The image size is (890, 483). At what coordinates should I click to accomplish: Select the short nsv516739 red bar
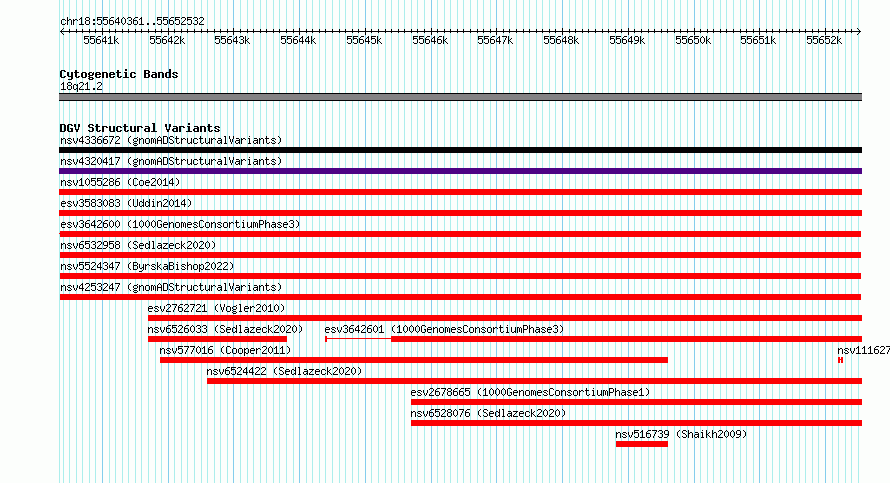pyautogui.click(x=642, y=444)
